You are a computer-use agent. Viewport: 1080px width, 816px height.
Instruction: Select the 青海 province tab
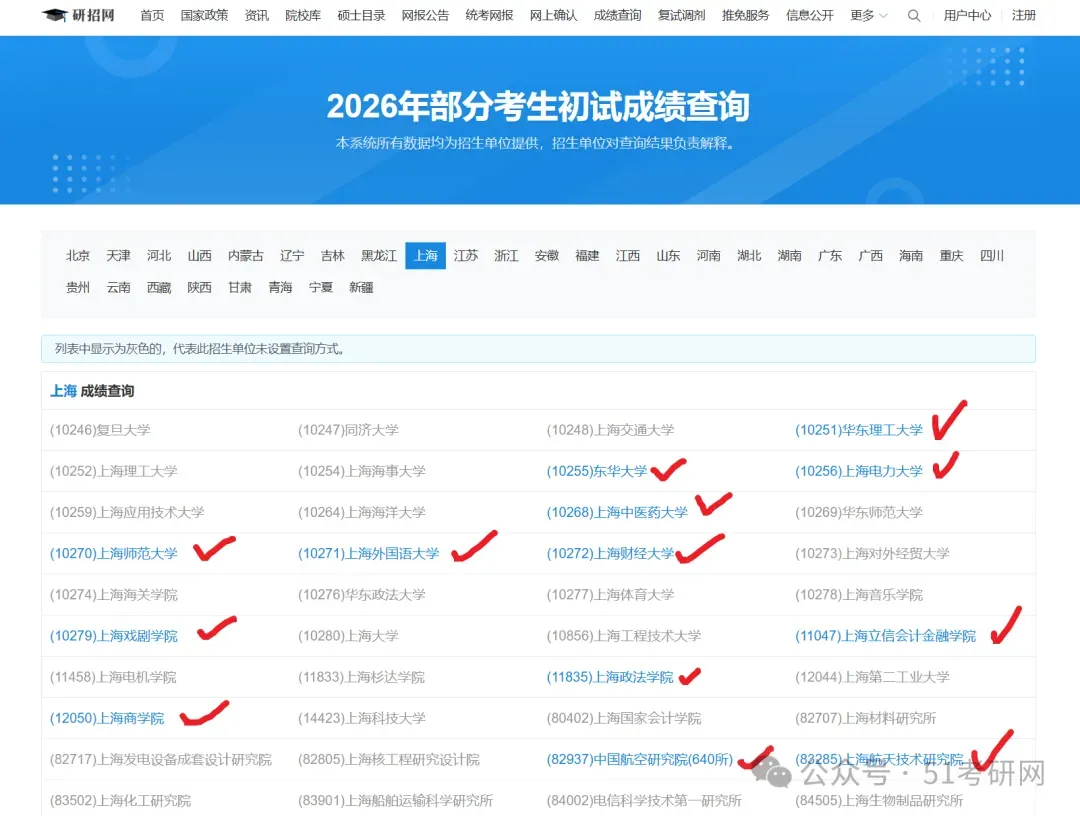click(x=280, y=287)
